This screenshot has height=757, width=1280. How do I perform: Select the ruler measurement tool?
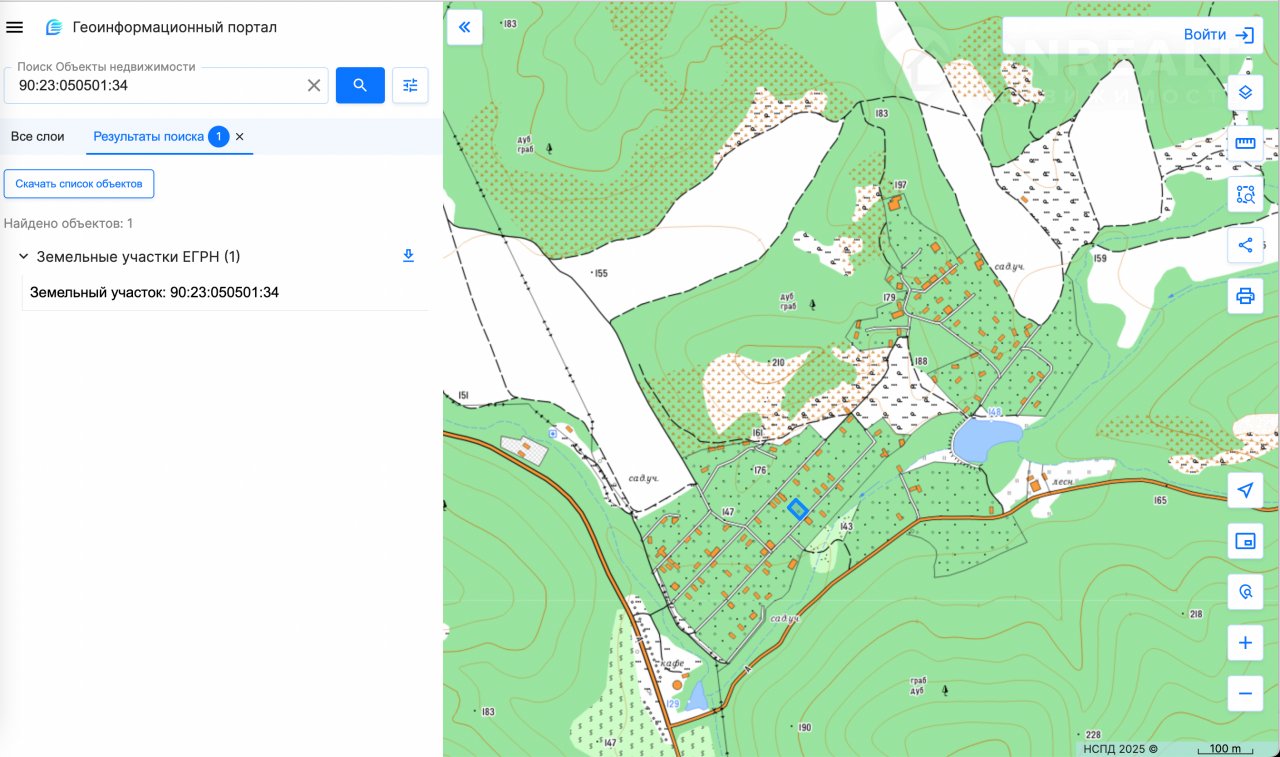[x=1245, y=143]
